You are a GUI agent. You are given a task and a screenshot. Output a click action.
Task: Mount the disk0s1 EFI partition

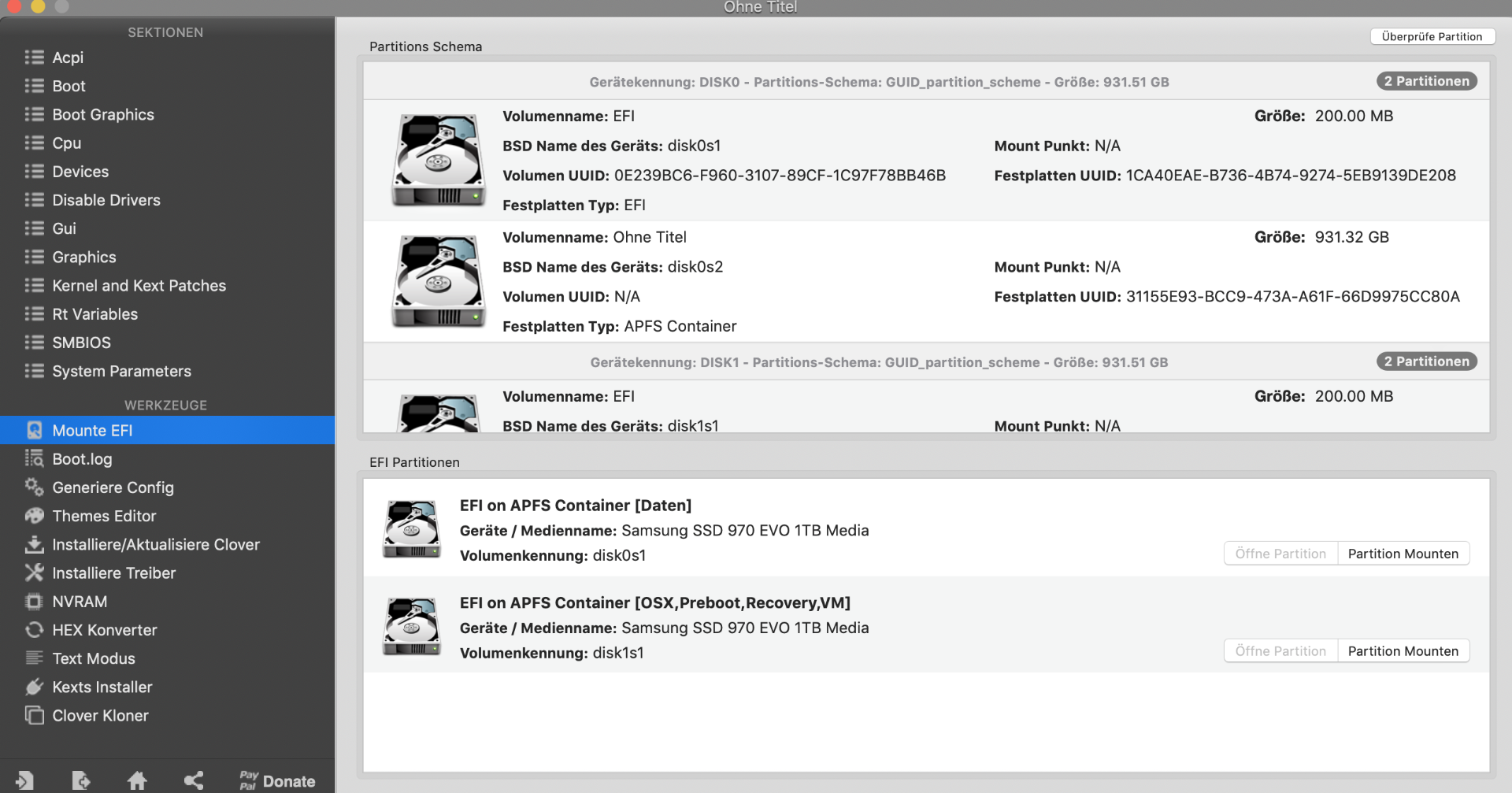coord(1403,554)
